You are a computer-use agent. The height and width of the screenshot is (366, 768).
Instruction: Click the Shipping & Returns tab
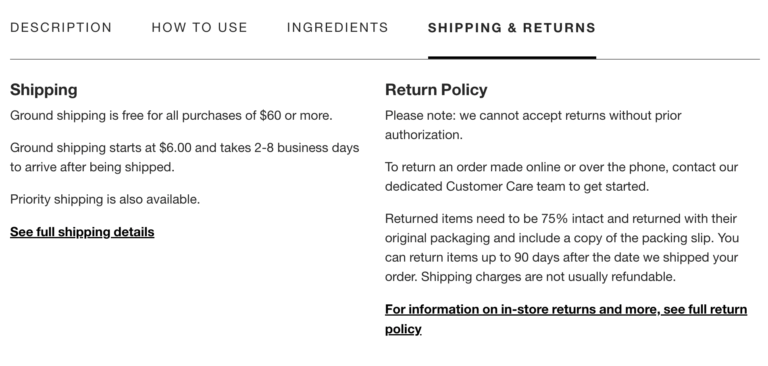click(512, 27)
